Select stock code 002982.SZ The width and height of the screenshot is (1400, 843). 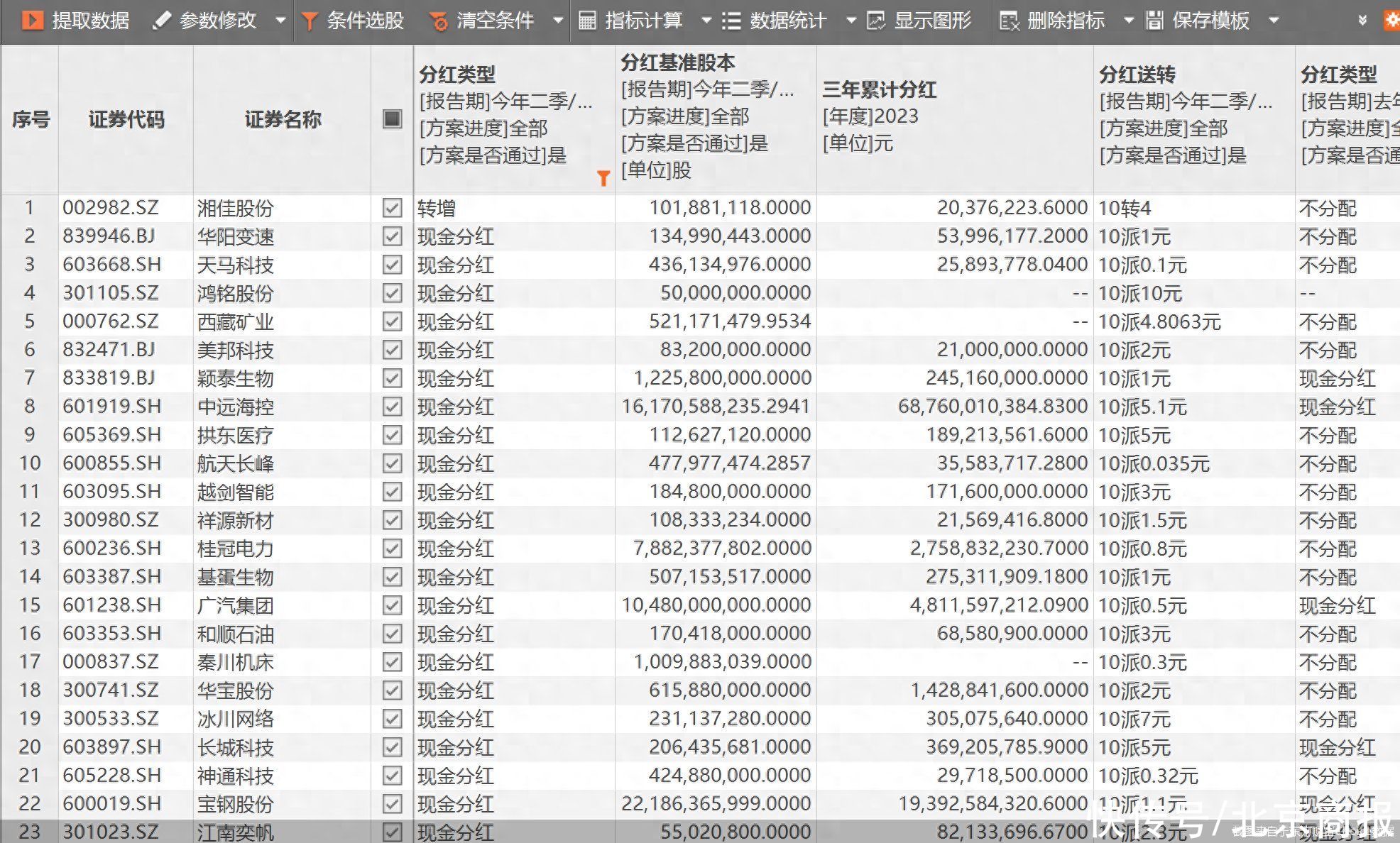coord(111,208)
